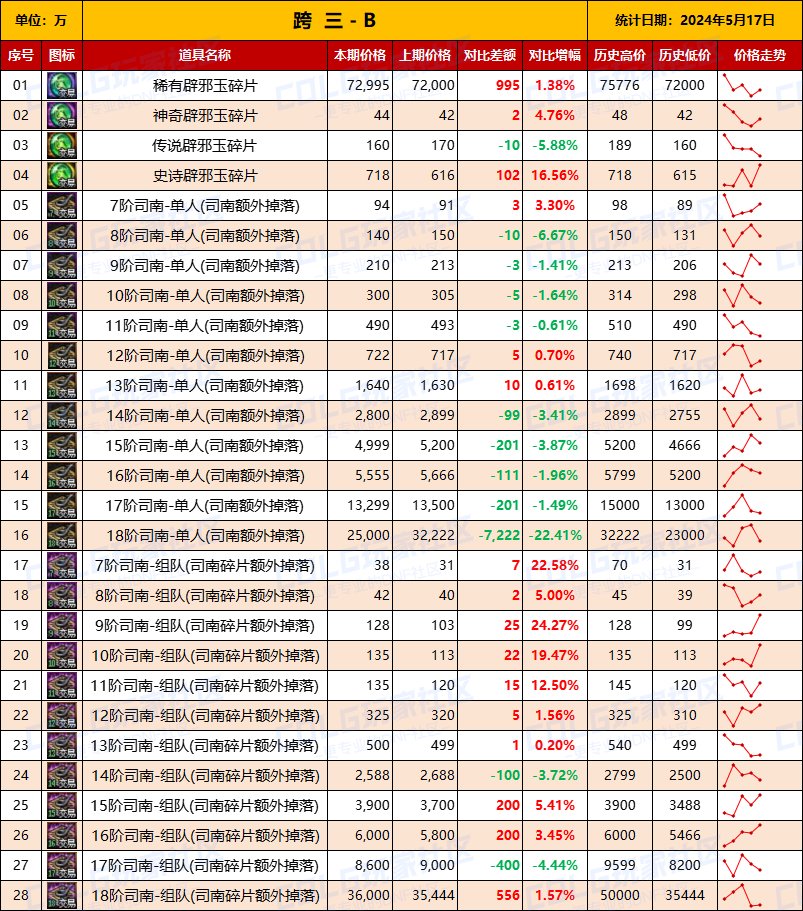Click the 16.56% increase value
This screenshot has height=911, width=803.
click(555, 175)
